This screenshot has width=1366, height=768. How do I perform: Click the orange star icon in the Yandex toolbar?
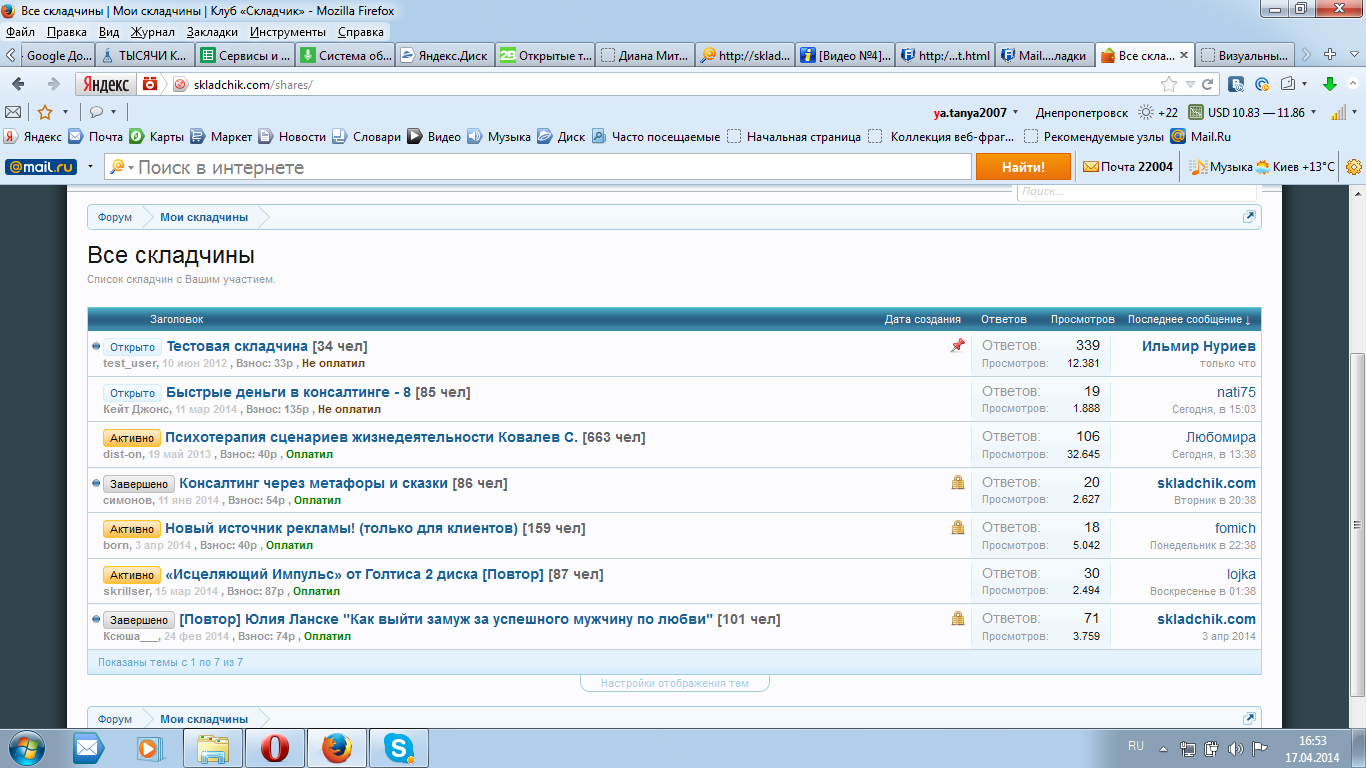coord(45,112)
